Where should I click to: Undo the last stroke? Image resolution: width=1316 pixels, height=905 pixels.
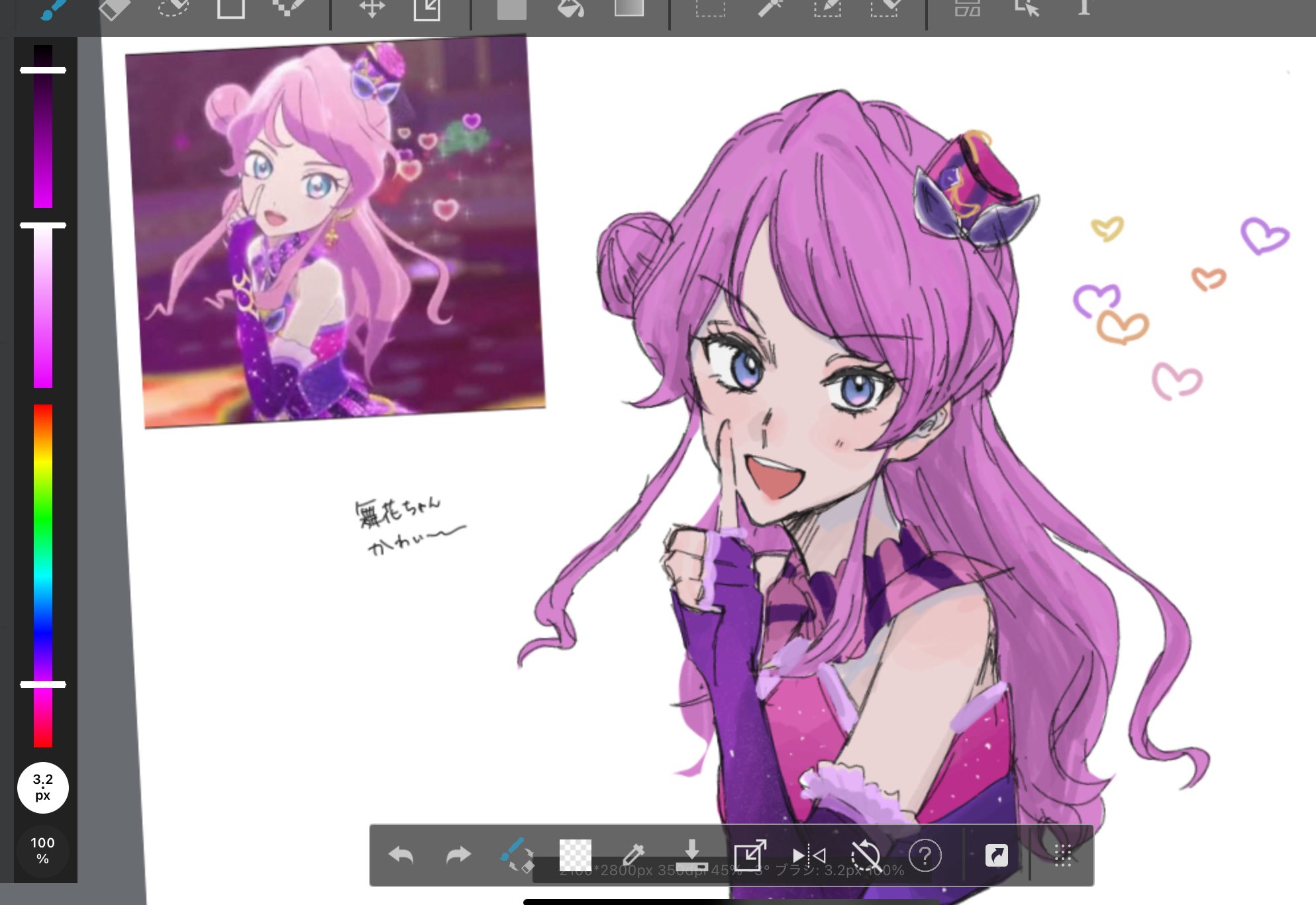401,855
